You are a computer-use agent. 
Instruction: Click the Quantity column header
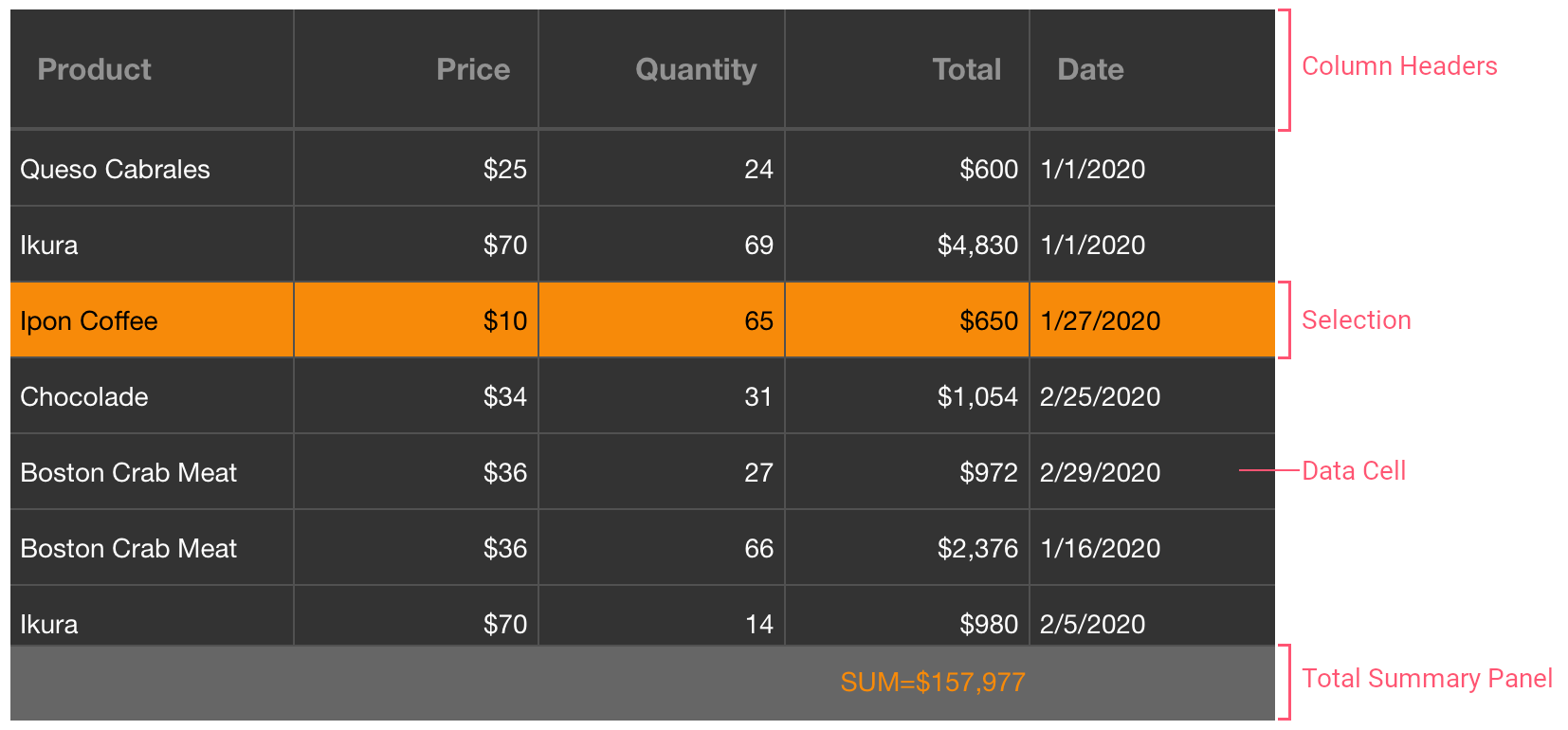click(695, 69)
